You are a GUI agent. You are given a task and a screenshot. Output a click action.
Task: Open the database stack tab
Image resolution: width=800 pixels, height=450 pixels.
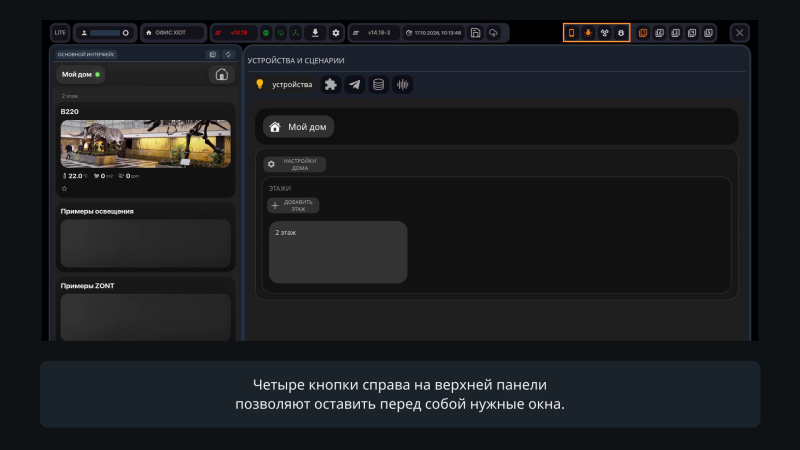[x=379, y=85]
